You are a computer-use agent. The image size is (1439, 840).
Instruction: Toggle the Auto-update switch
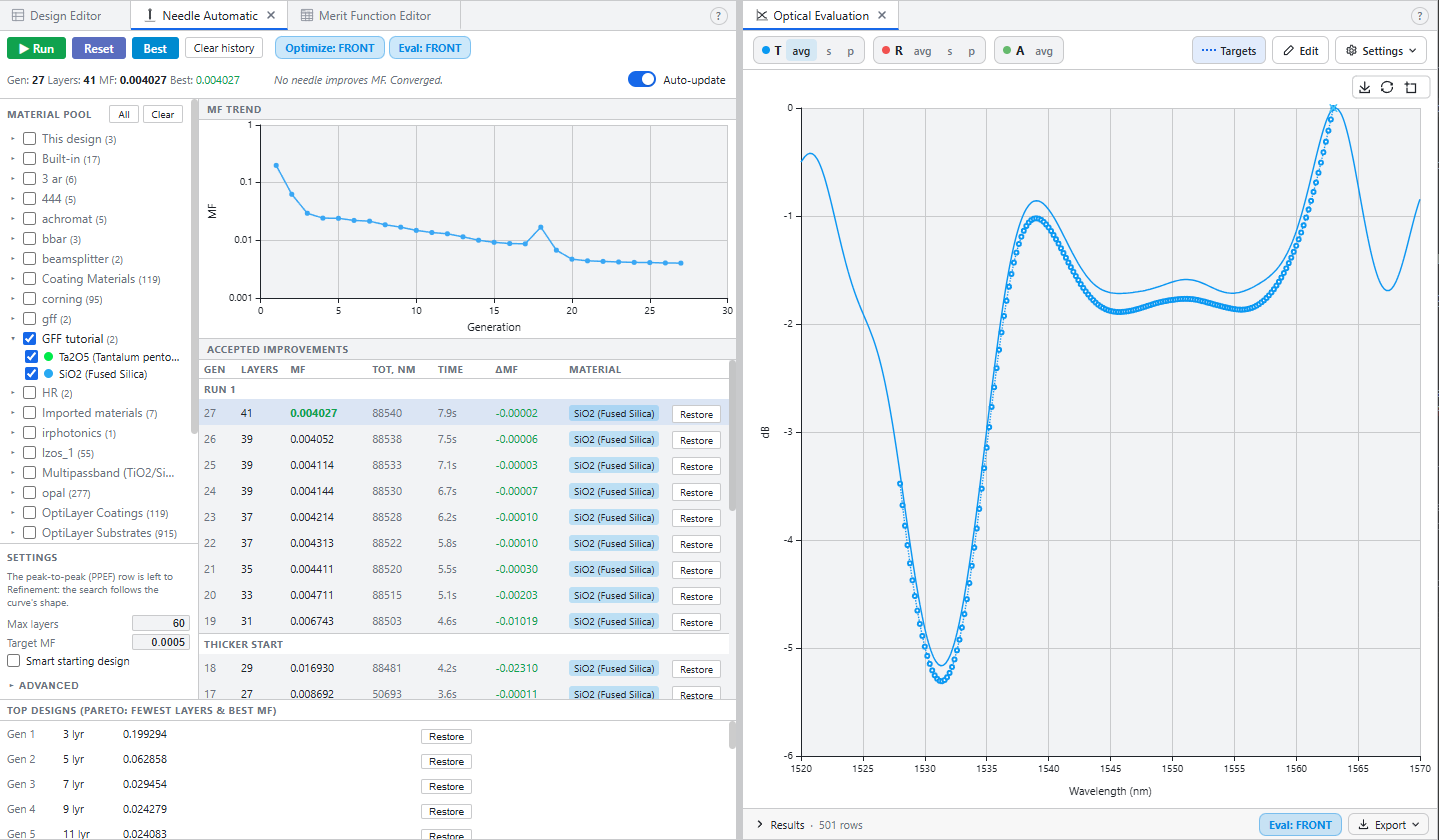[642, 80]
